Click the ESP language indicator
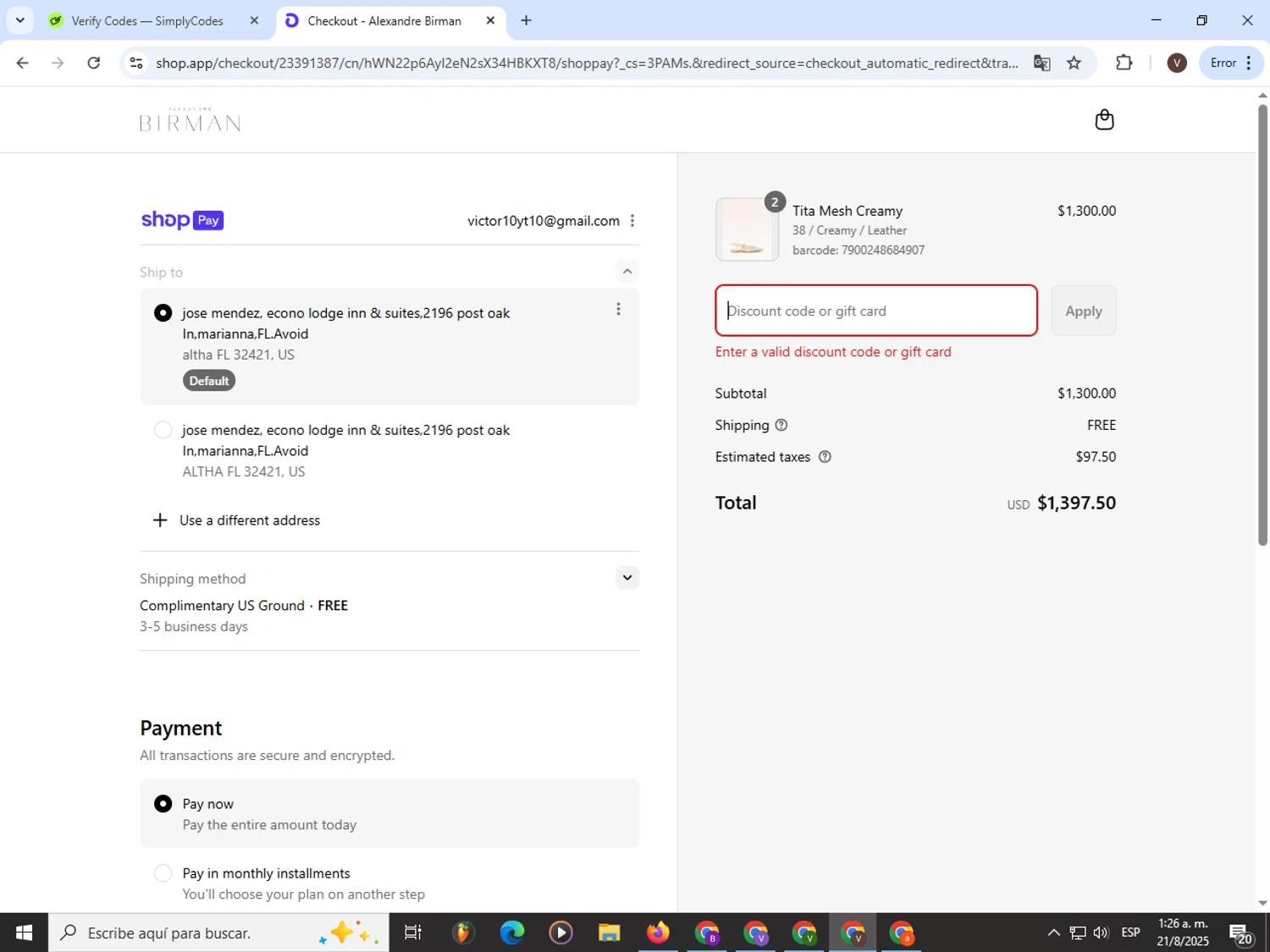 point(1130,933)
